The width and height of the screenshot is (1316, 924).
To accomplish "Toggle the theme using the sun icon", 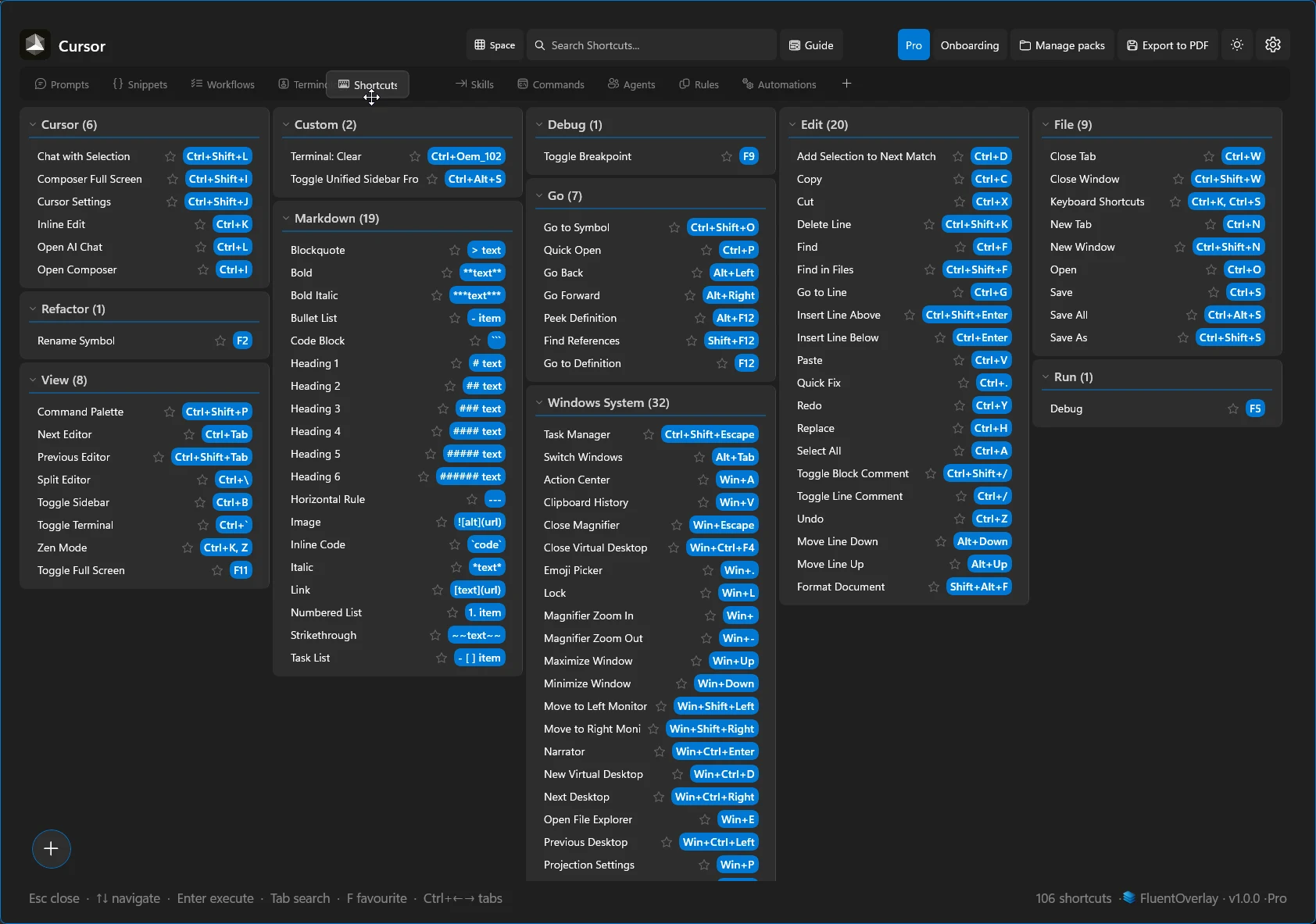I will pos(1236,45).
